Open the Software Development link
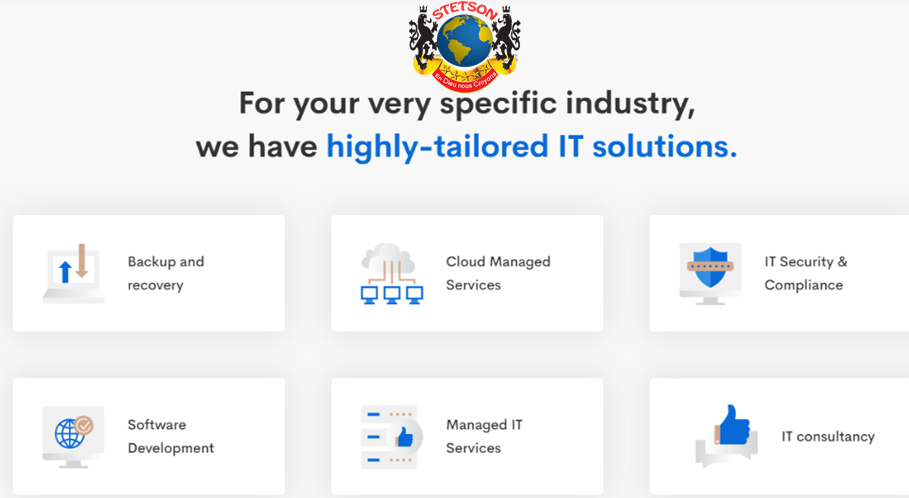Image resolution: width=909 pixels, height=498 pixels. (x=170, y=436)
